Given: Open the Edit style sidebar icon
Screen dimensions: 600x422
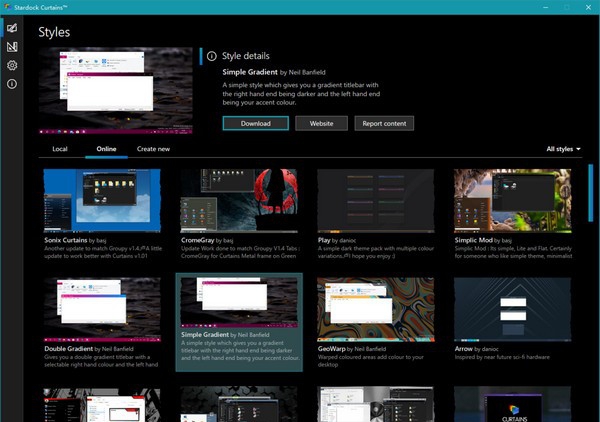Looking at the screenshot, I should pyautogui.click(x=12, y=47).
